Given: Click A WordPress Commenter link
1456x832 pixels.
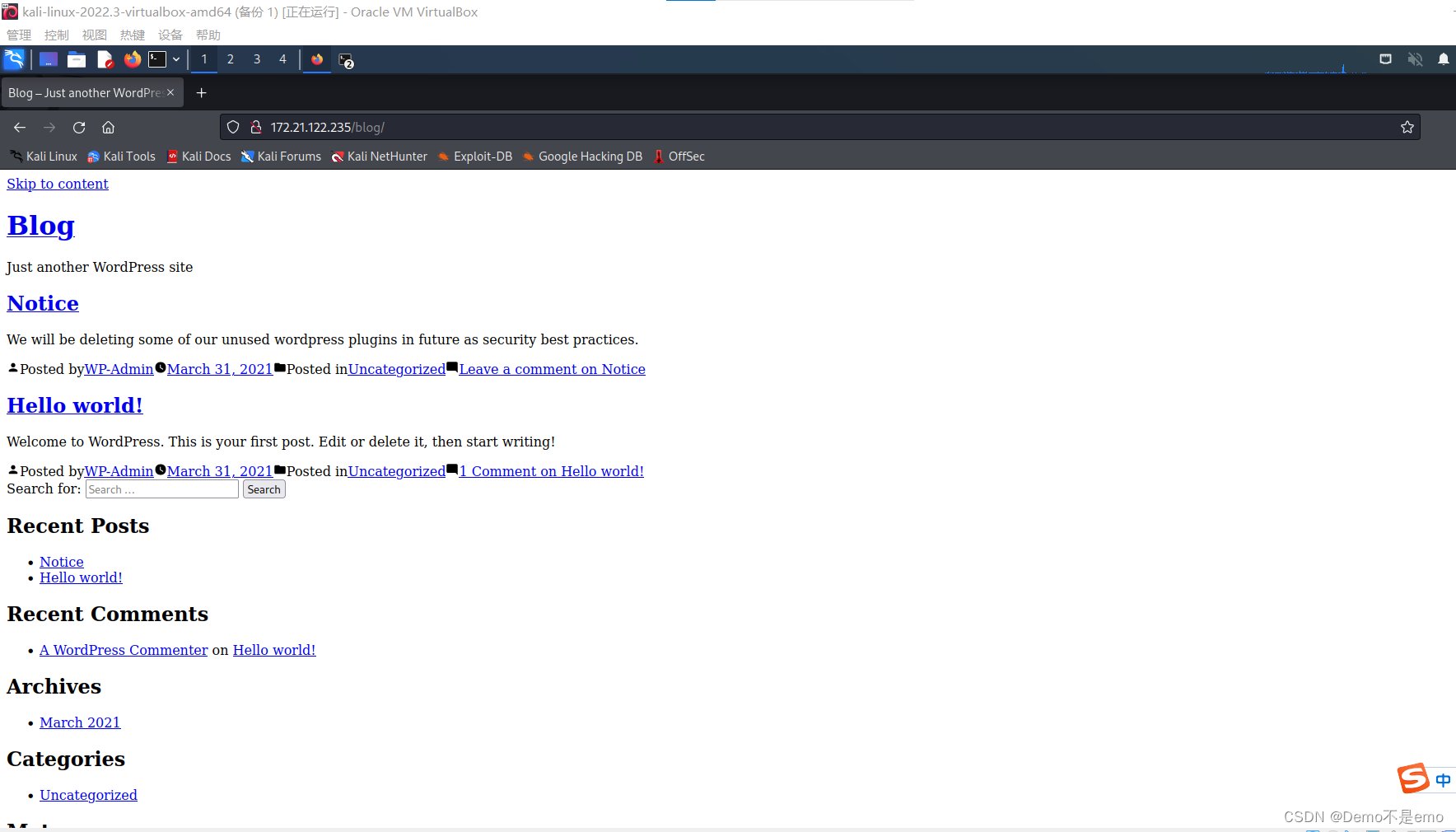Looking at the screenshot, I should 124,650.
